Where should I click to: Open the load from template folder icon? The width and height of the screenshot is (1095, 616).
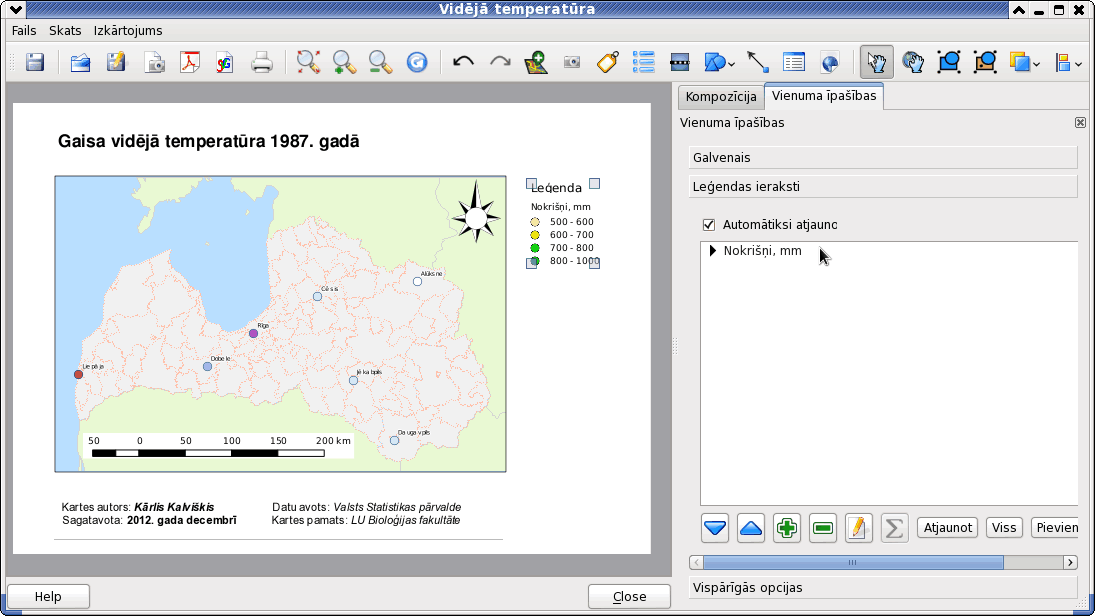pos(80,63)
